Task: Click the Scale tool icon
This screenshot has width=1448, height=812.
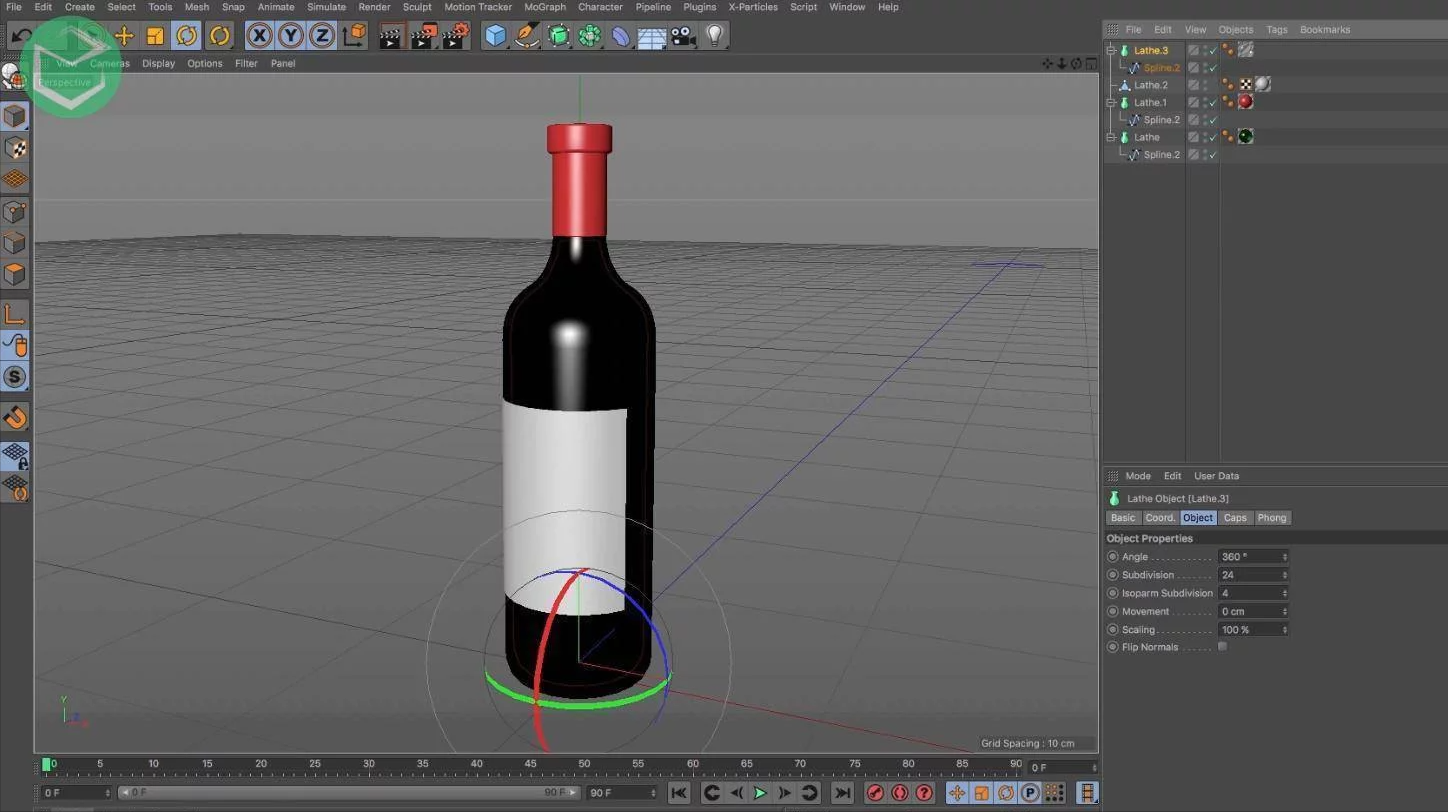Action: tap(155, 36)
